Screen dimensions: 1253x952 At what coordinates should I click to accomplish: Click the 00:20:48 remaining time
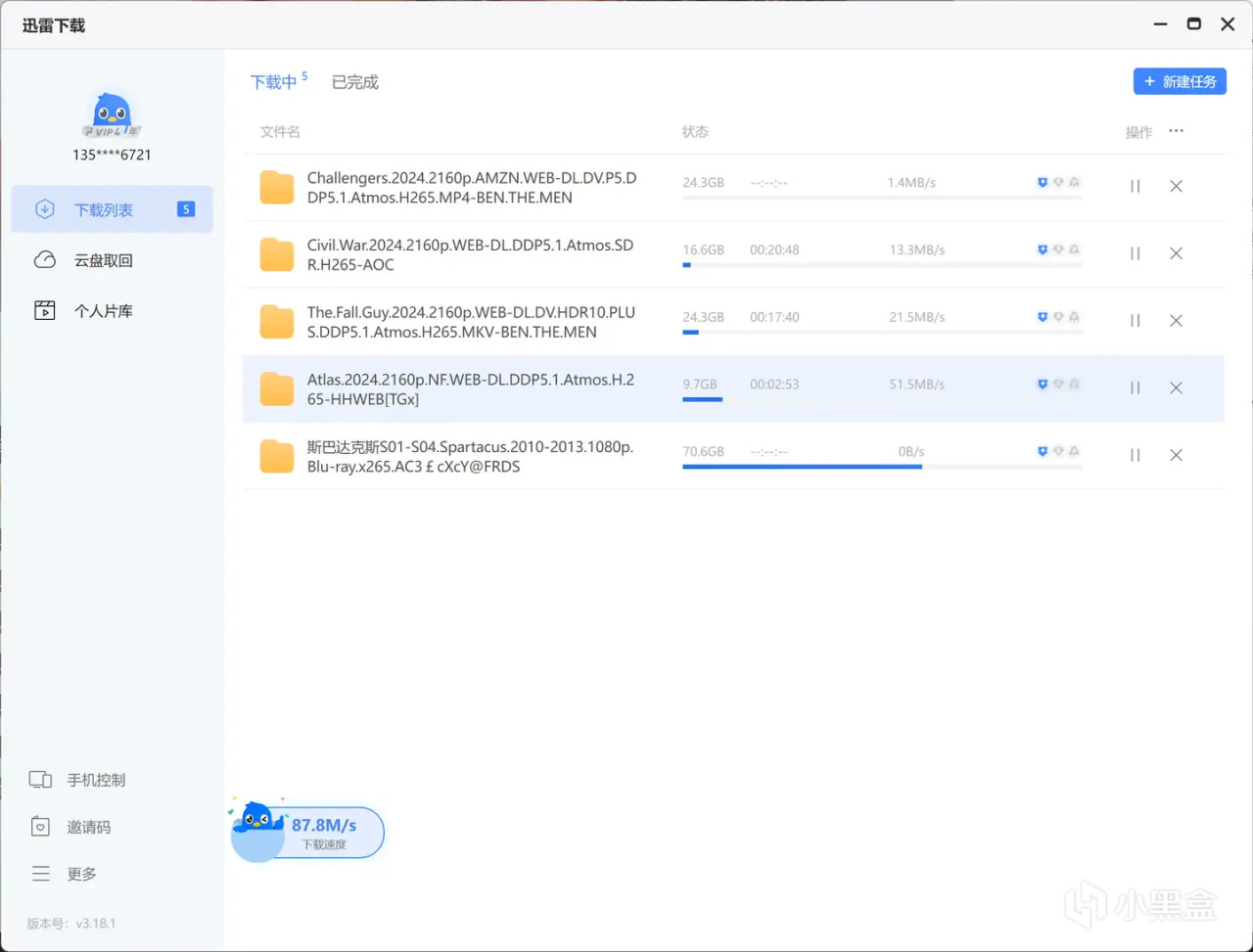774,249
